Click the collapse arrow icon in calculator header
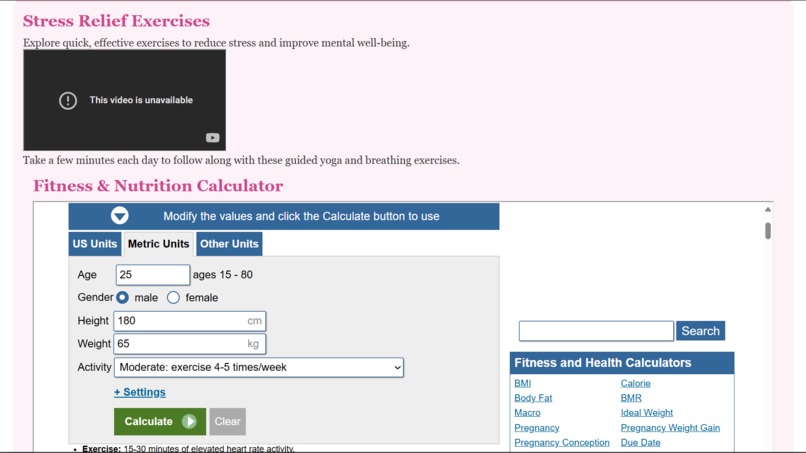 120,216
